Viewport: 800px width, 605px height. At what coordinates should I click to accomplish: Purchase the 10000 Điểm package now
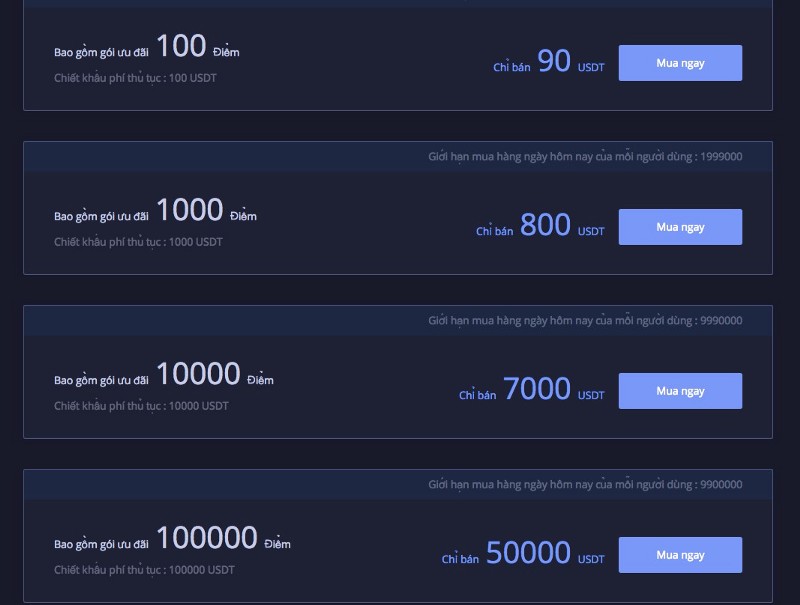(x=680, y=391)
